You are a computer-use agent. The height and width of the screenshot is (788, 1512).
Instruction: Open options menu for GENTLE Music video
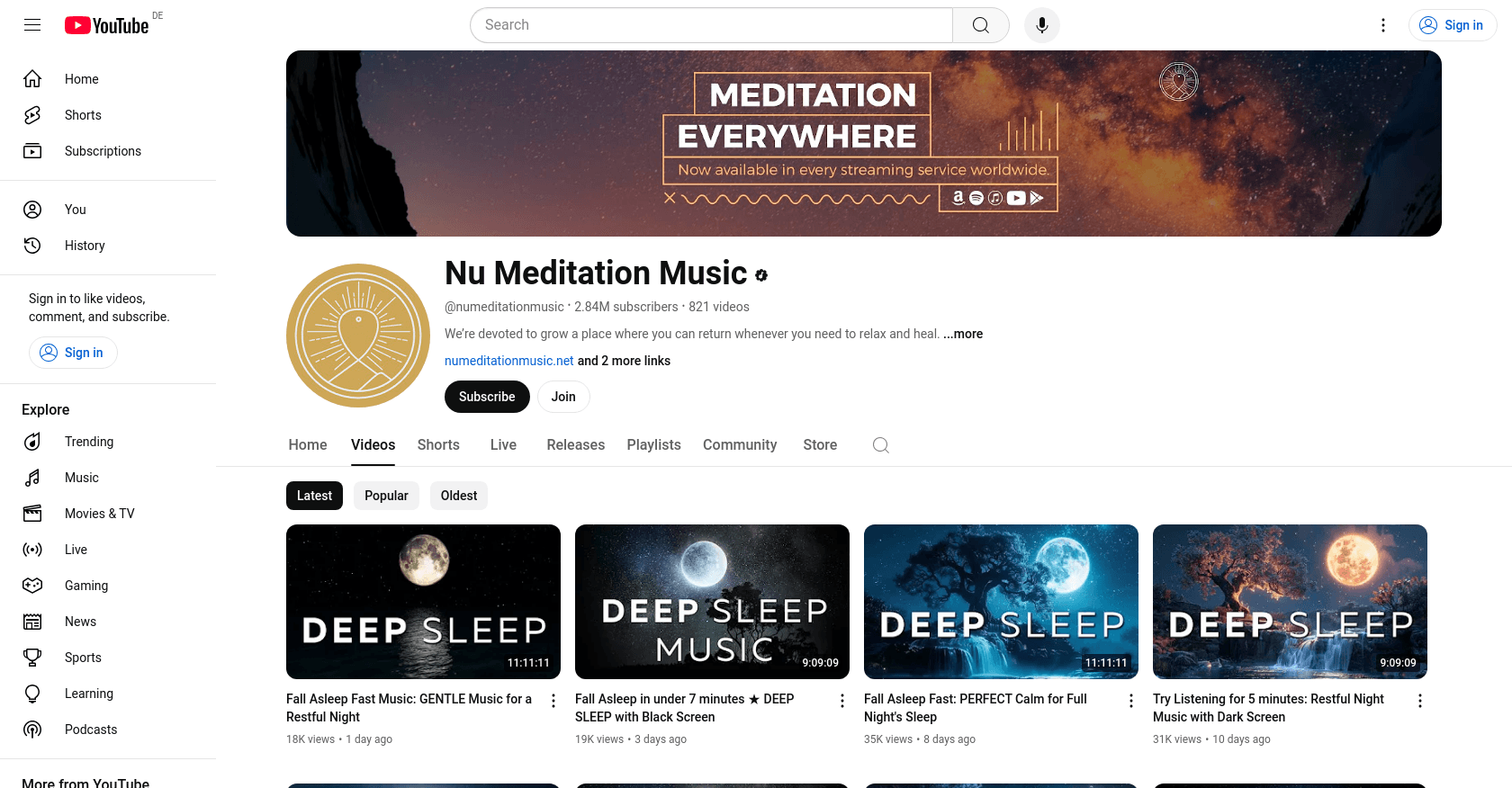point(553,701)
